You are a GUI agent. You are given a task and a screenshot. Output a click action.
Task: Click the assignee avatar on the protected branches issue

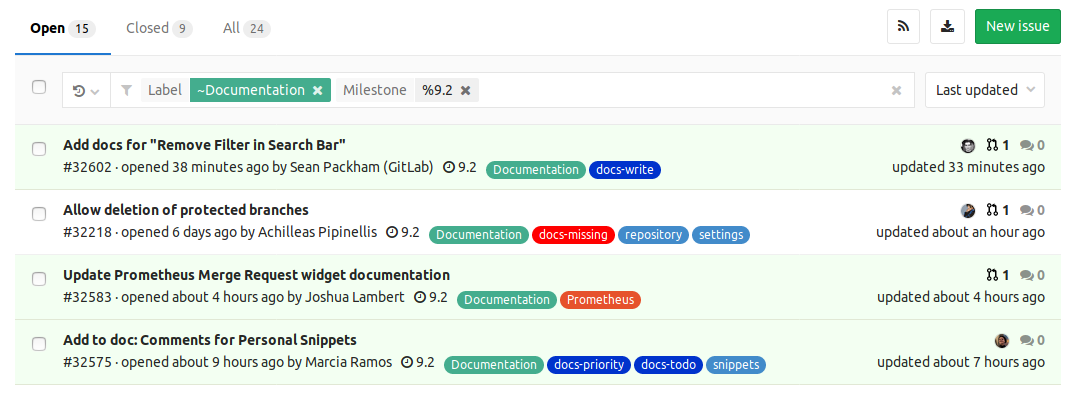(x=968, y=210)
